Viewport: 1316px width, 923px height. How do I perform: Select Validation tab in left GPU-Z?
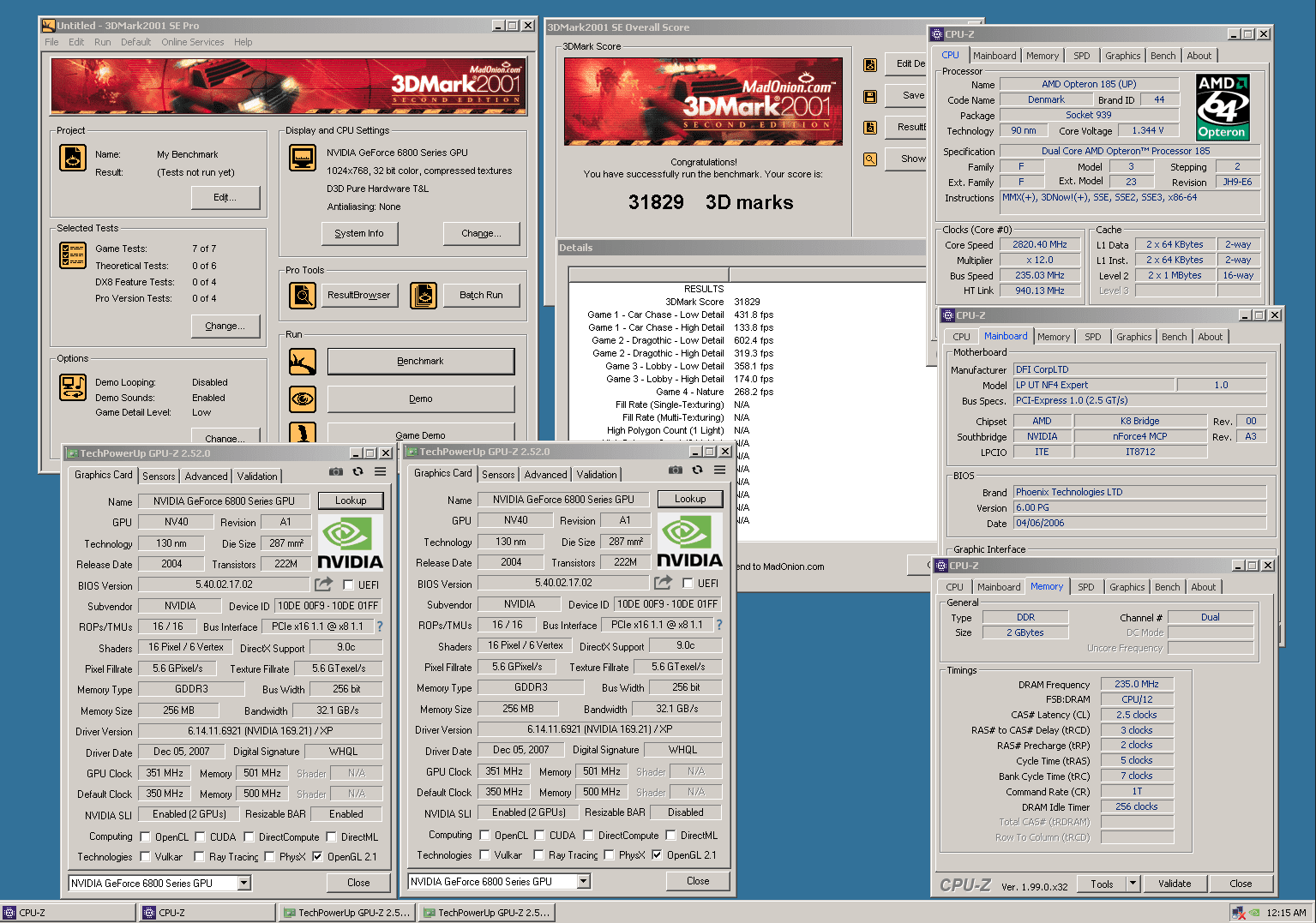[x=257, y=476]
